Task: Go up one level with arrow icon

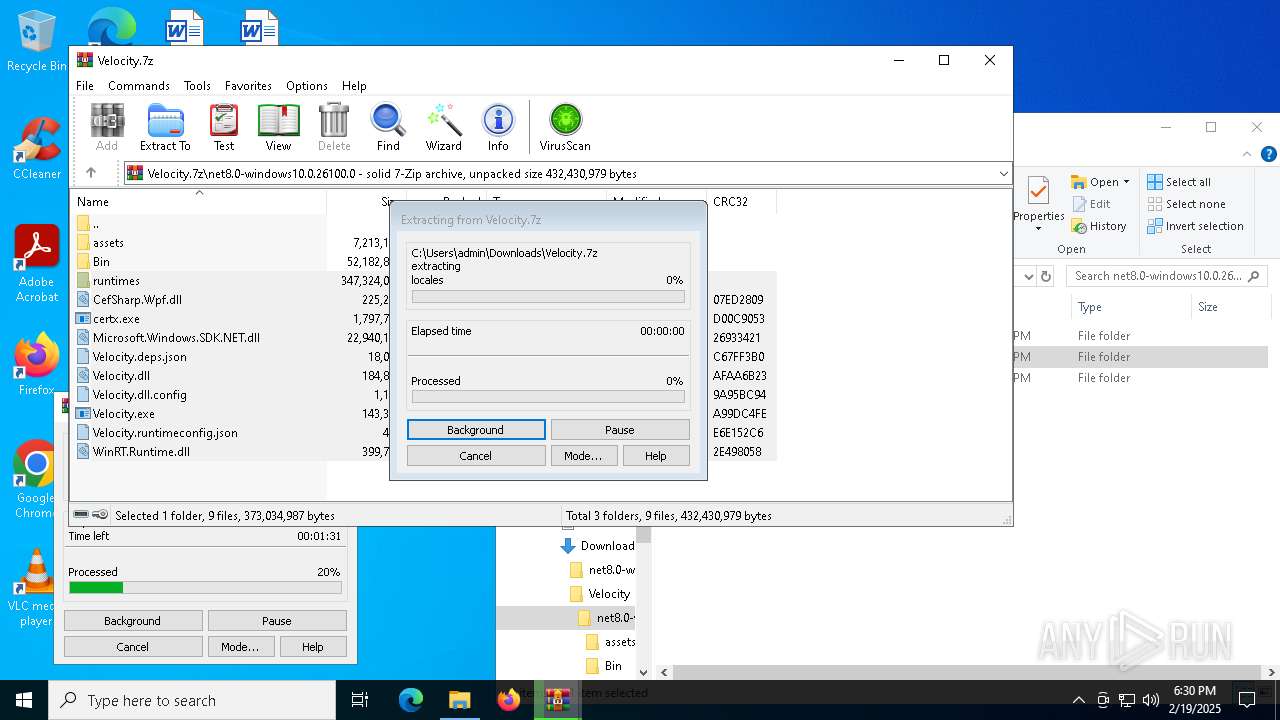Action: pyautogui.click(x=91, y=173)
